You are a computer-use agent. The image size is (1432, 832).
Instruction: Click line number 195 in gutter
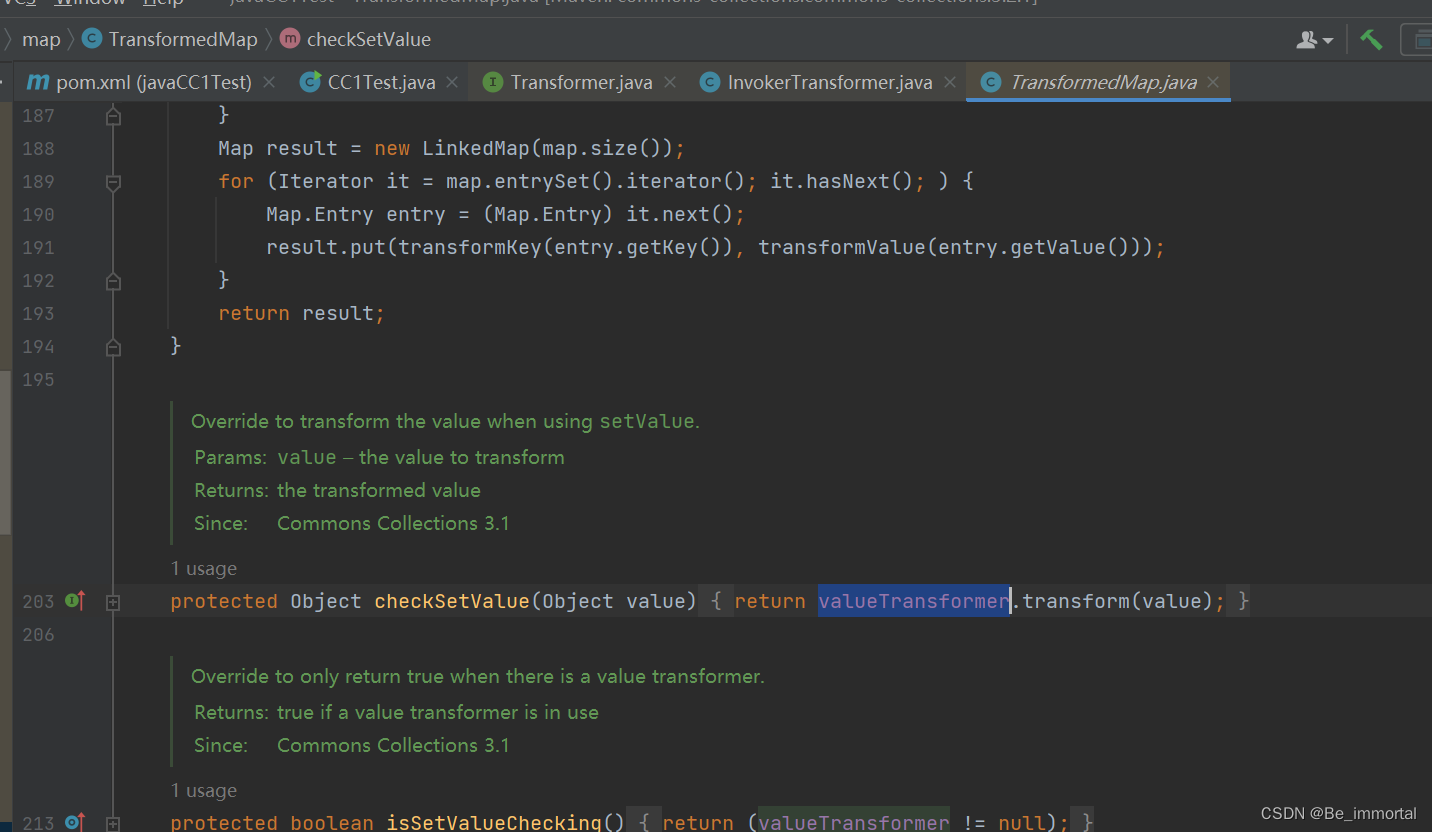(x=38, y=379)
